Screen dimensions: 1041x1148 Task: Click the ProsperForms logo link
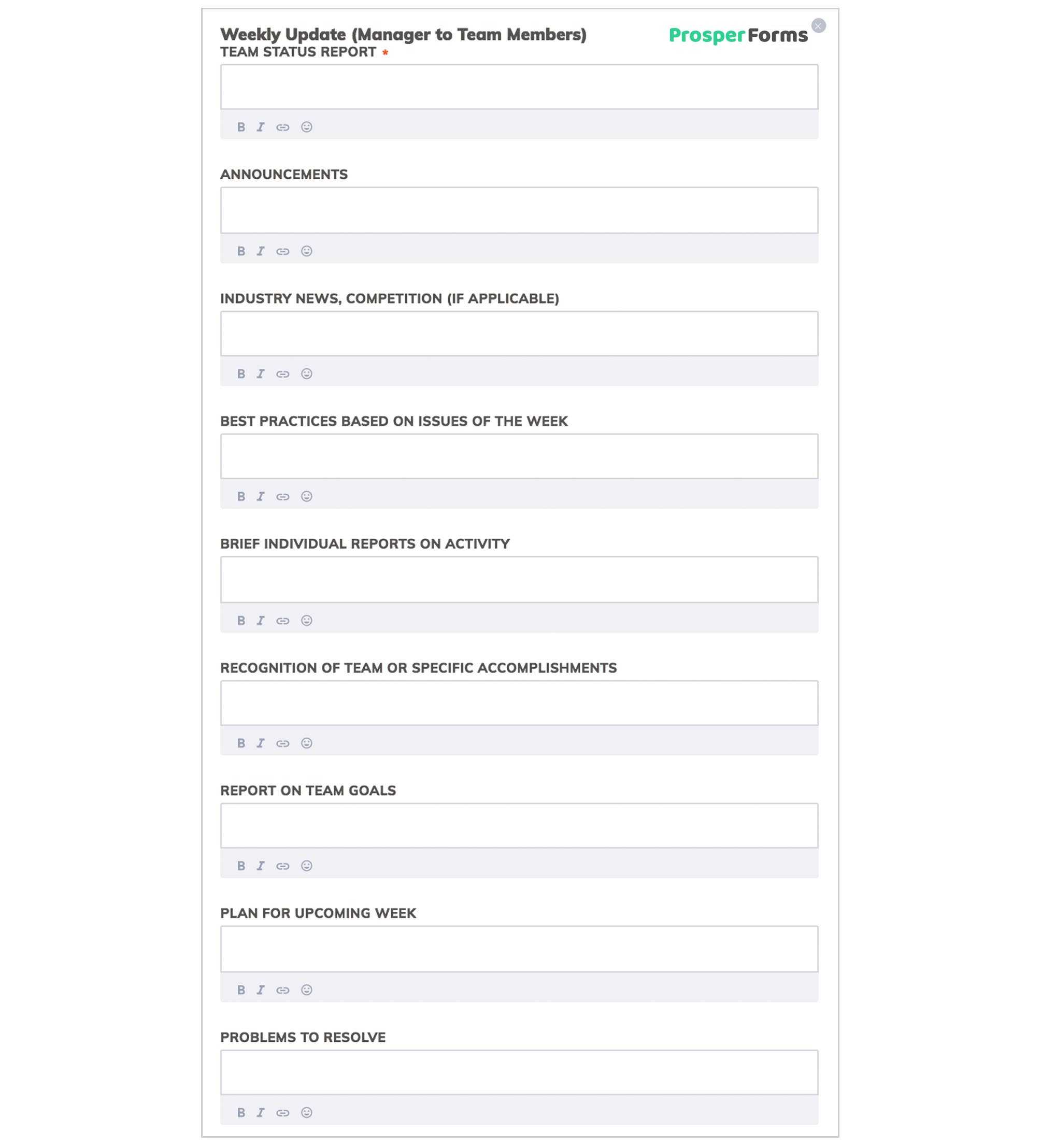point(737,35)
